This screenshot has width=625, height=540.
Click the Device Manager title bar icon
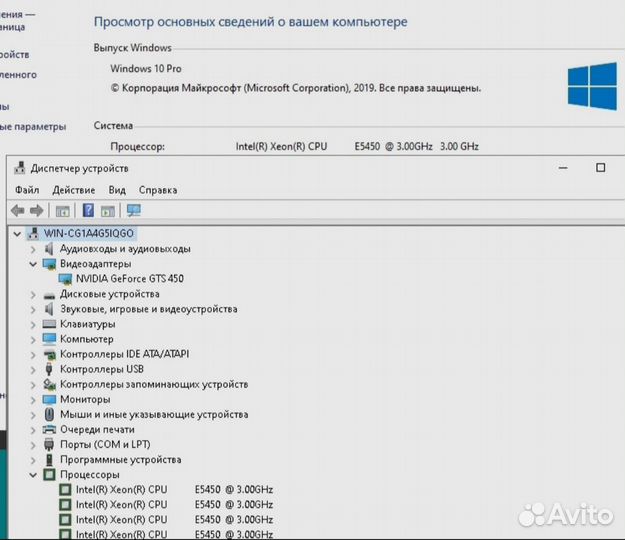pyautogui.click(x=20, y=168)
